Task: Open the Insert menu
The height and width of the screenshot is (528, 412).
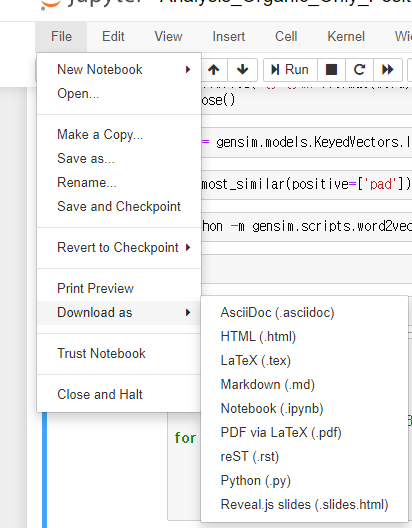Action: click(x=229, y=36)
